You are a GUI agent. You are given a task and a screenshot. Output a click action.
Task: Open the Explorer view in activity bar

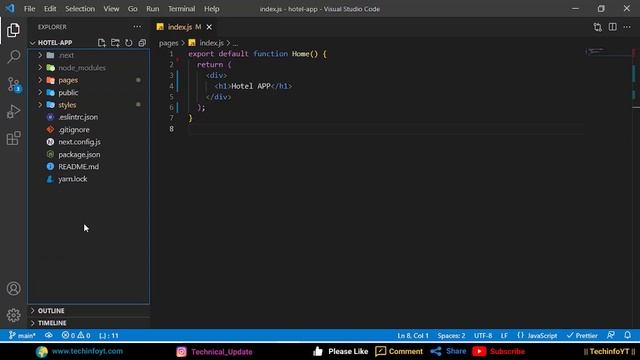click(x=13, y=30)
